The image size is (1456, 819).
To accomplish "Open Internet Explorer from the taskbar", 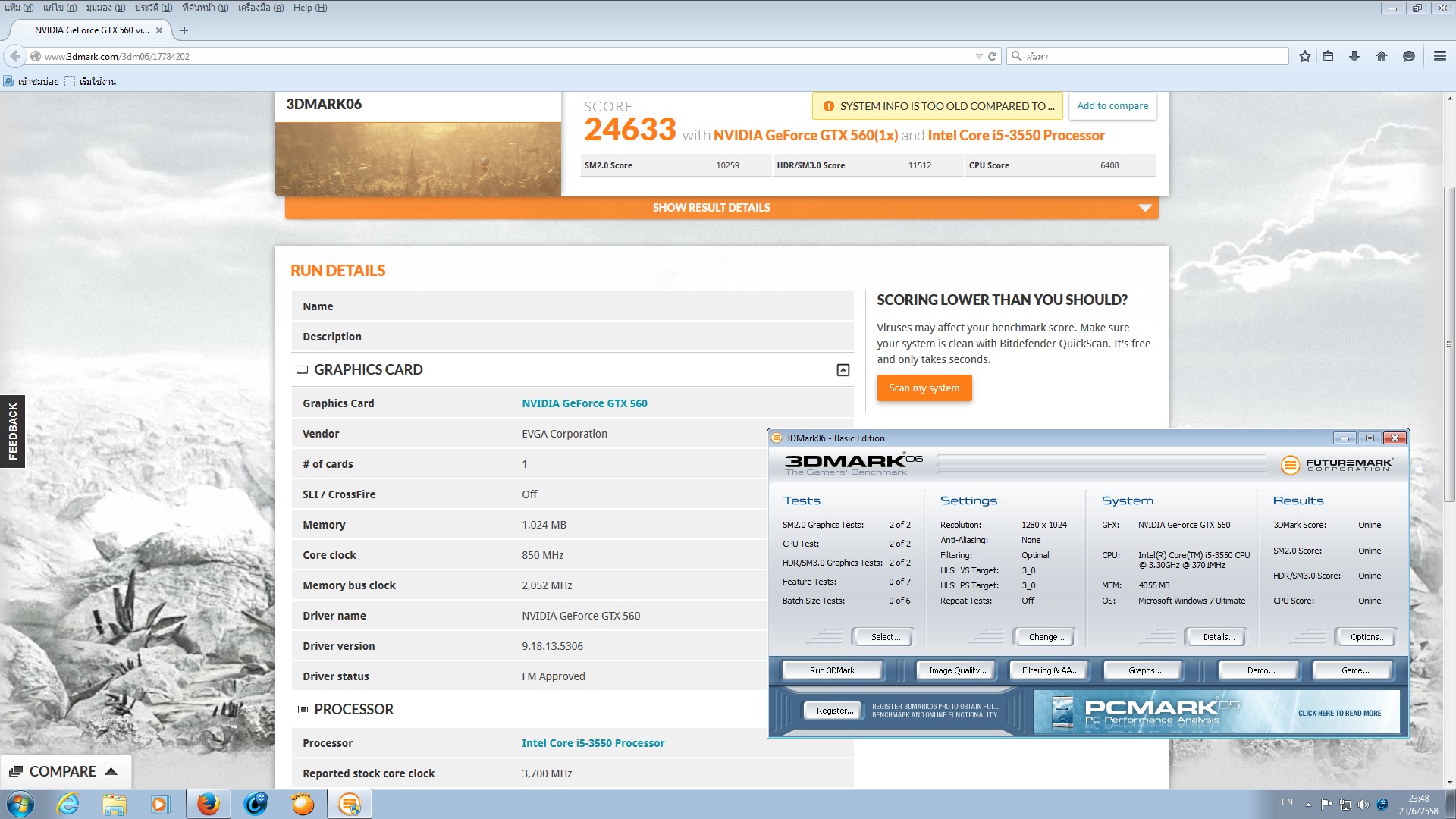I will 68,804.
